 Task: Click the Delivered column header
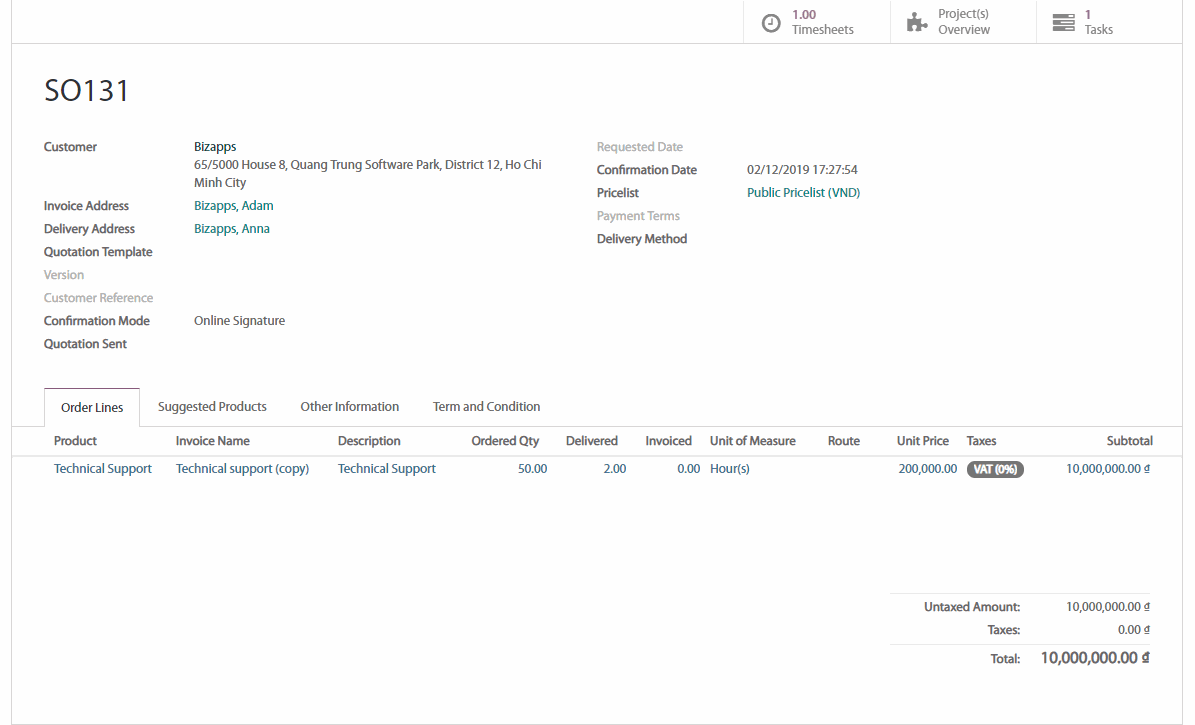coord(591,441)
